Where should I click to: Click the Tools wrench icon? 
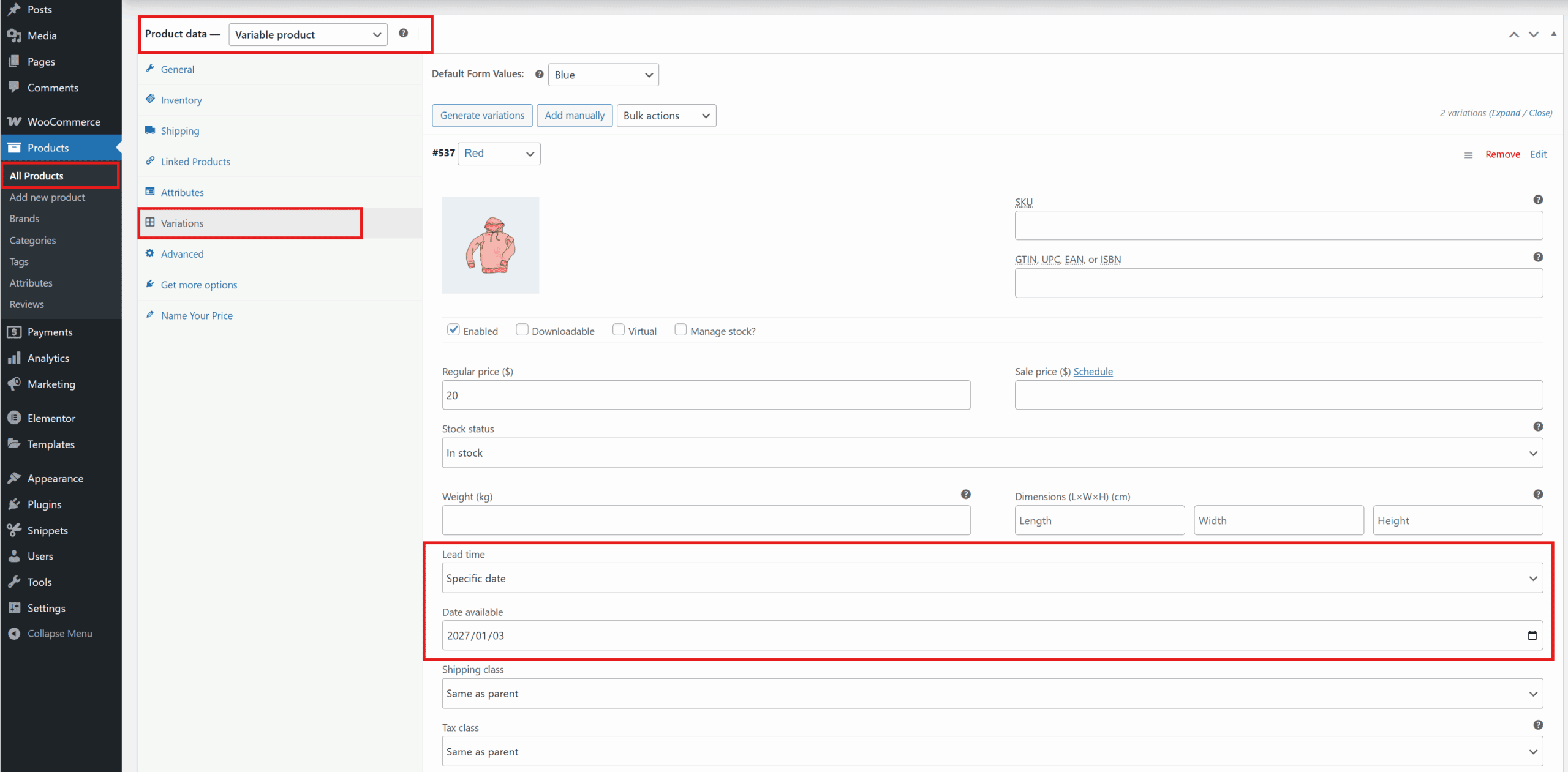[x=14, y=582]
